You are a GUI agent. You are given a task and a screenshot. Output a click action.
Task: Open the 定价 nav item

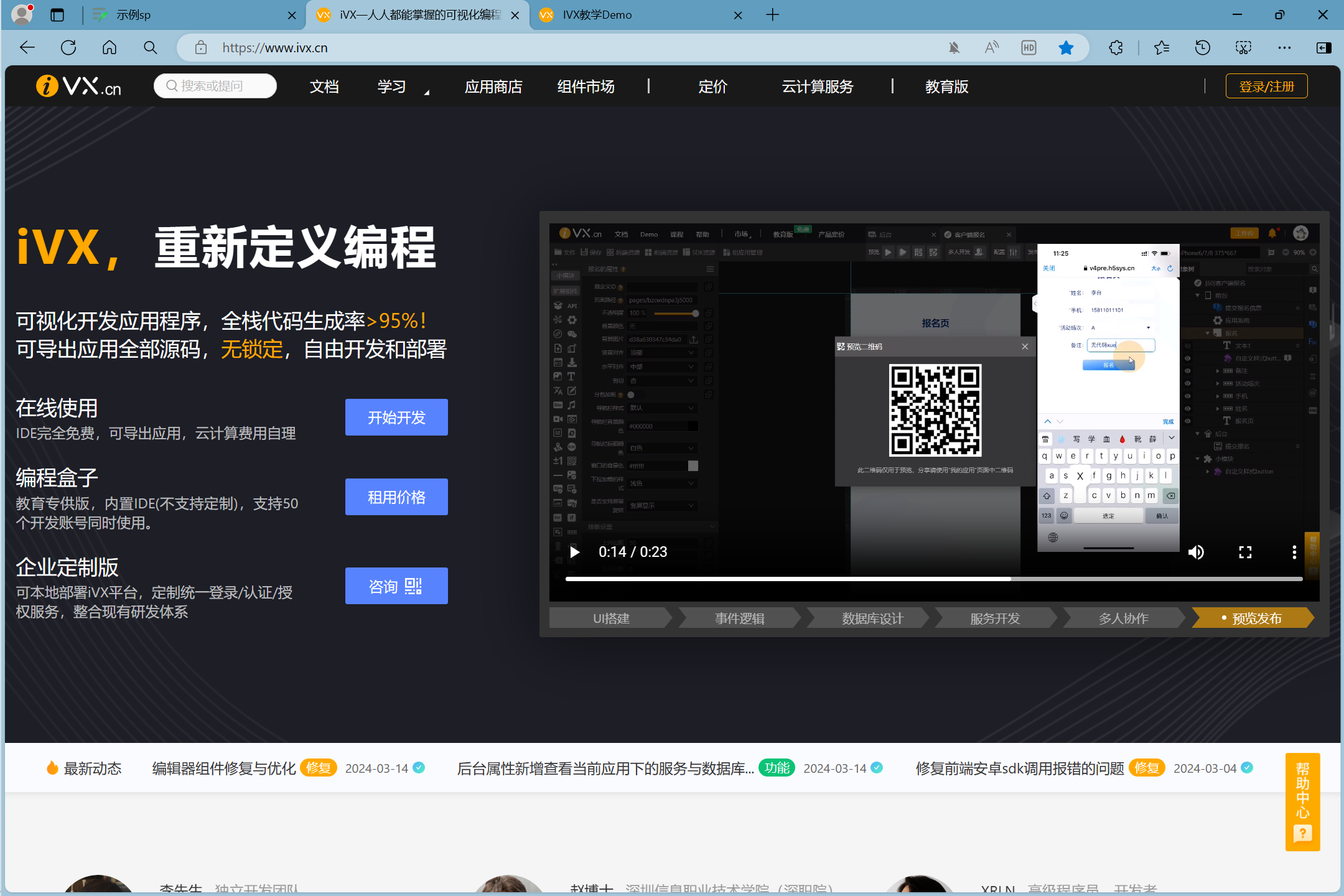click(x=712, y=87)
